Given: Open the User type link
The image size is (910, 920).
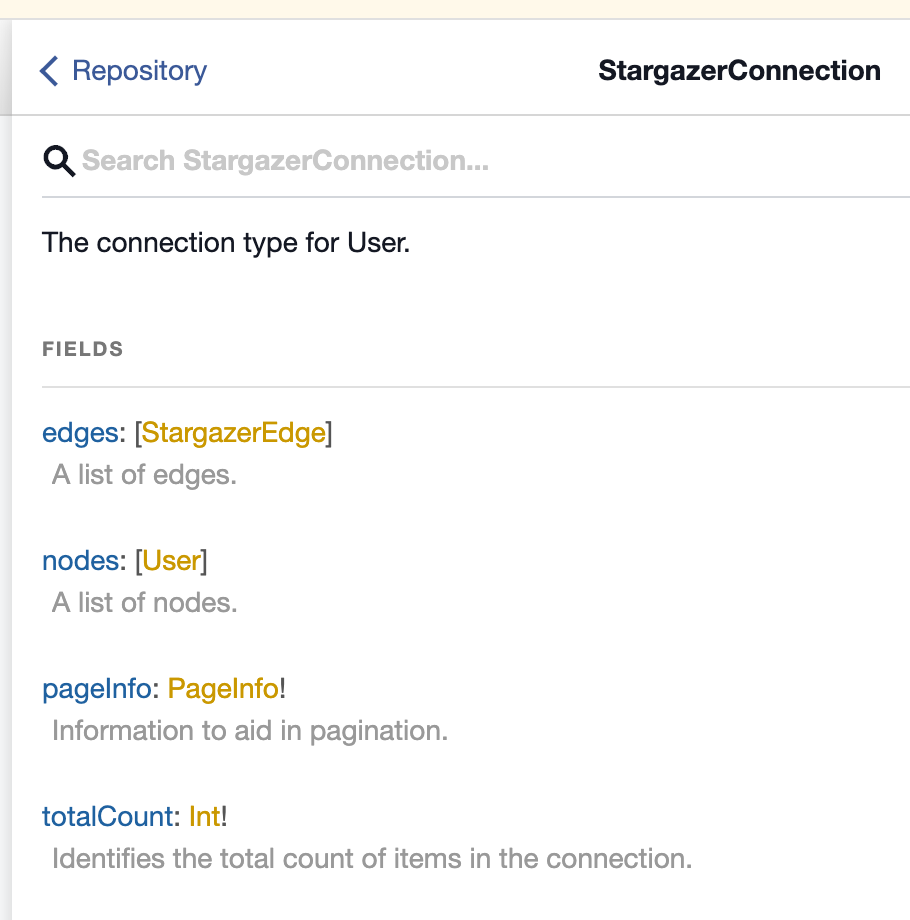Looking at the screenshot, I should [171, 561].
